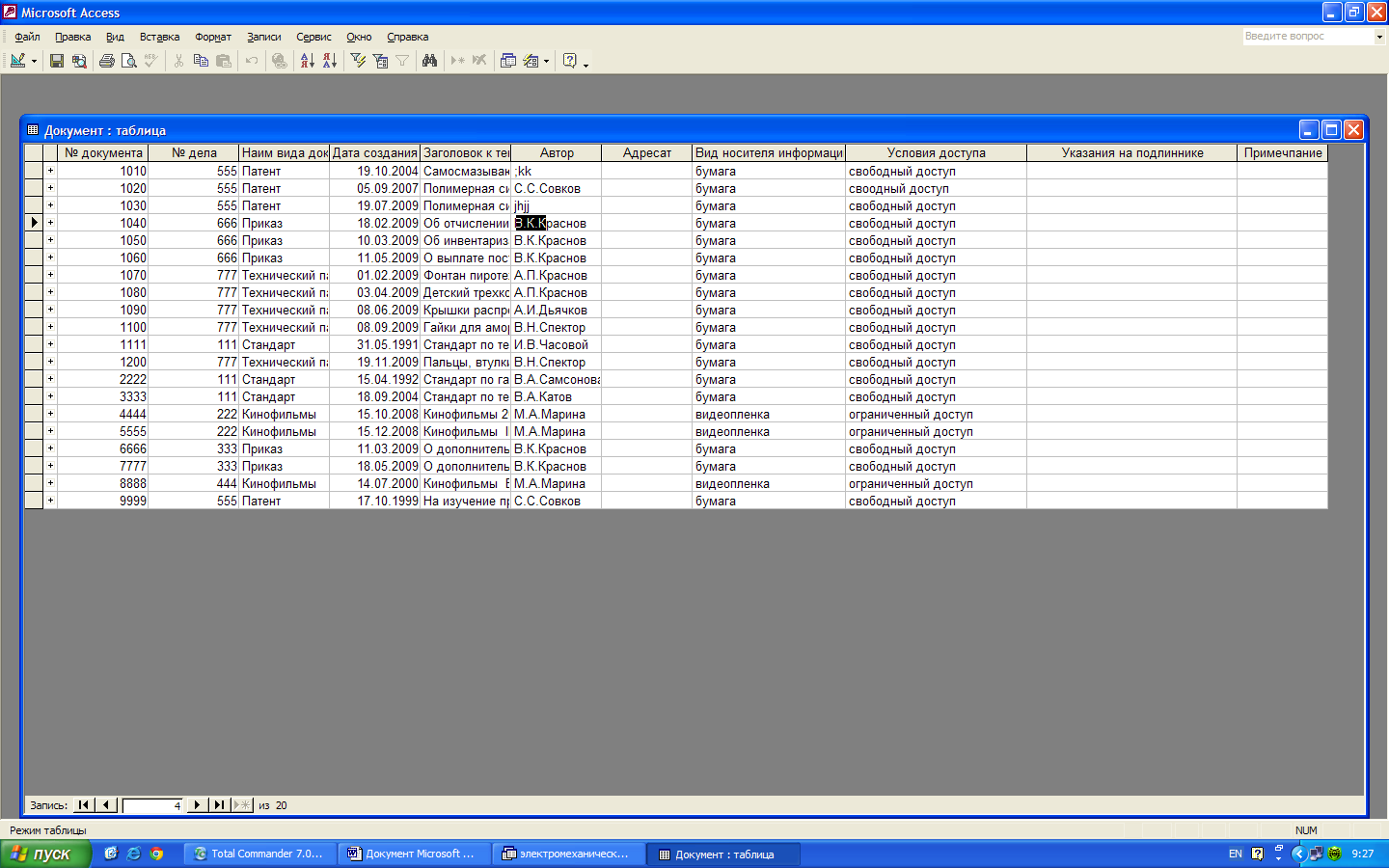The width and height of the screenshot is (1389, 868).
Task: Select the 'Условия доступа' column header
Action: click(x=936, y=152)
